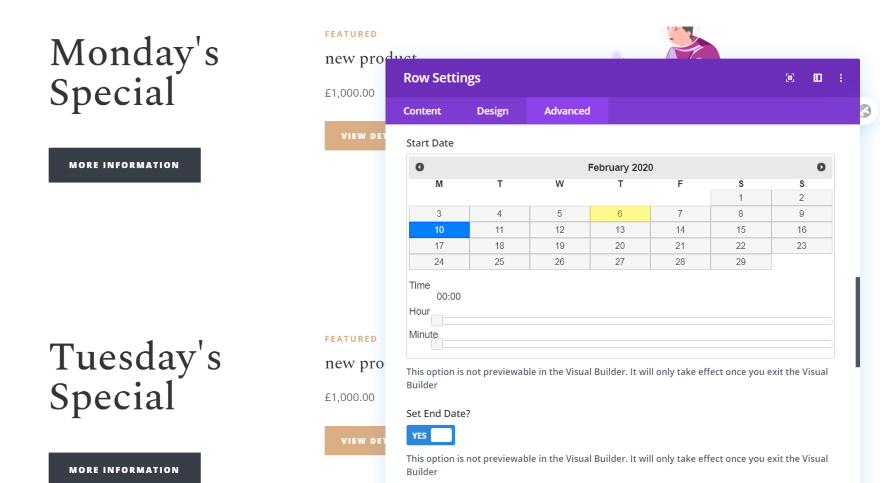Select February 14 on the calendar
880x483 pixels.
click(680, 230)
